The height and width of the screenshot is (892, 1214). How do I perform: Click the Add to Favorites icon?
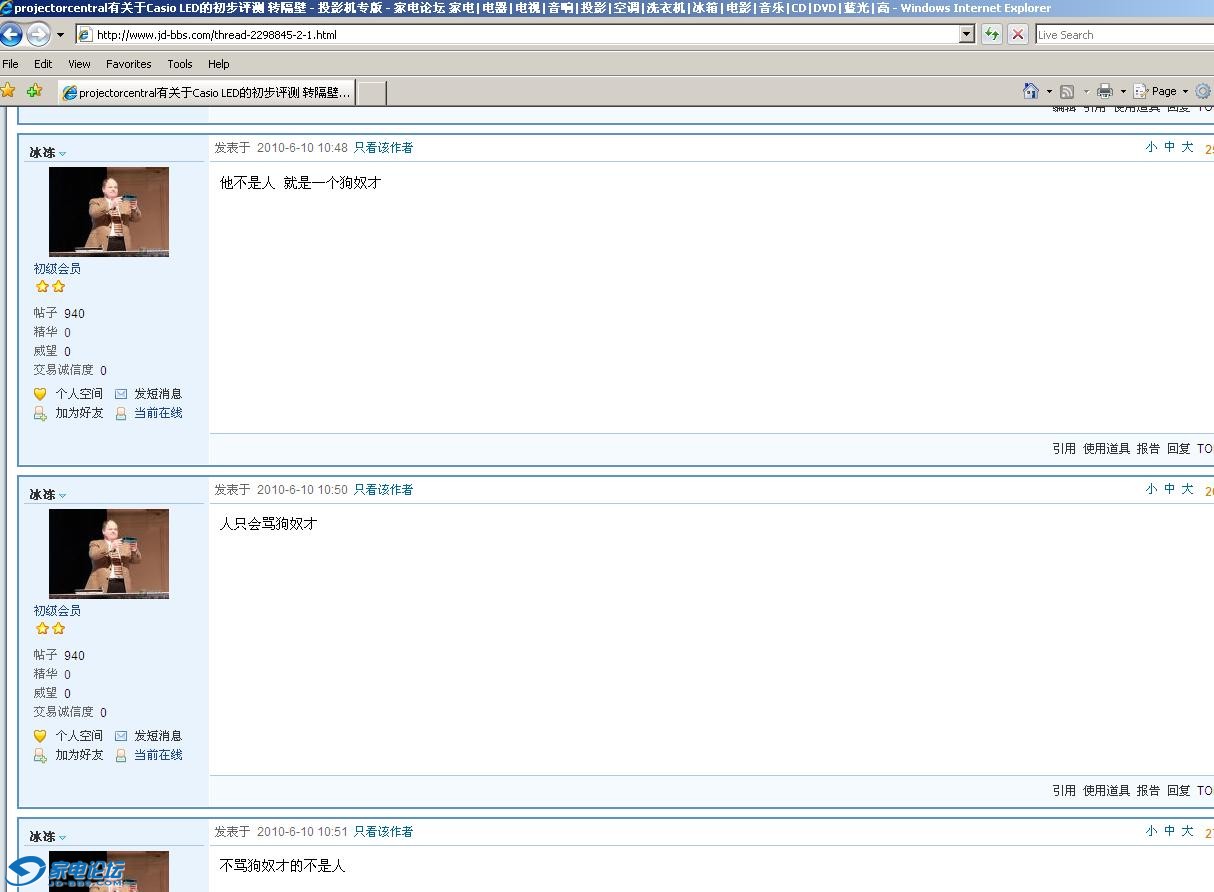35,91
